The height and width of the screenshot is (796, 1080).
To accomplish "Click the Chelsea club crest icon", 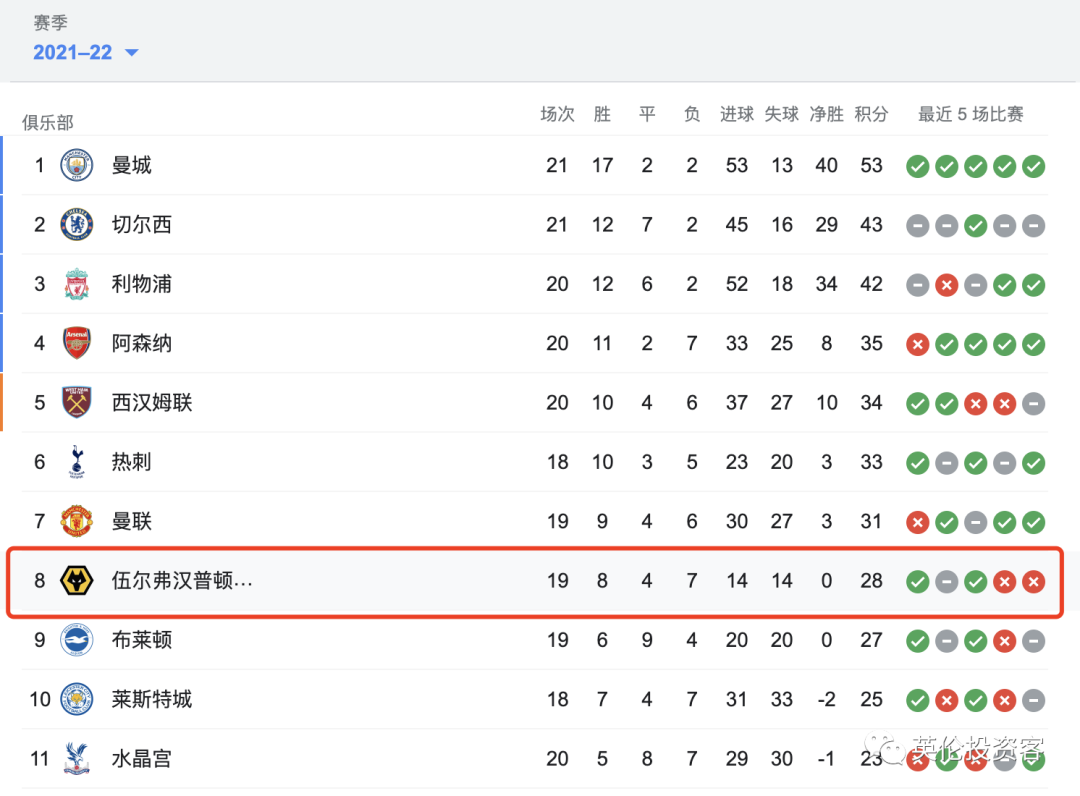I will coord(77,225).
